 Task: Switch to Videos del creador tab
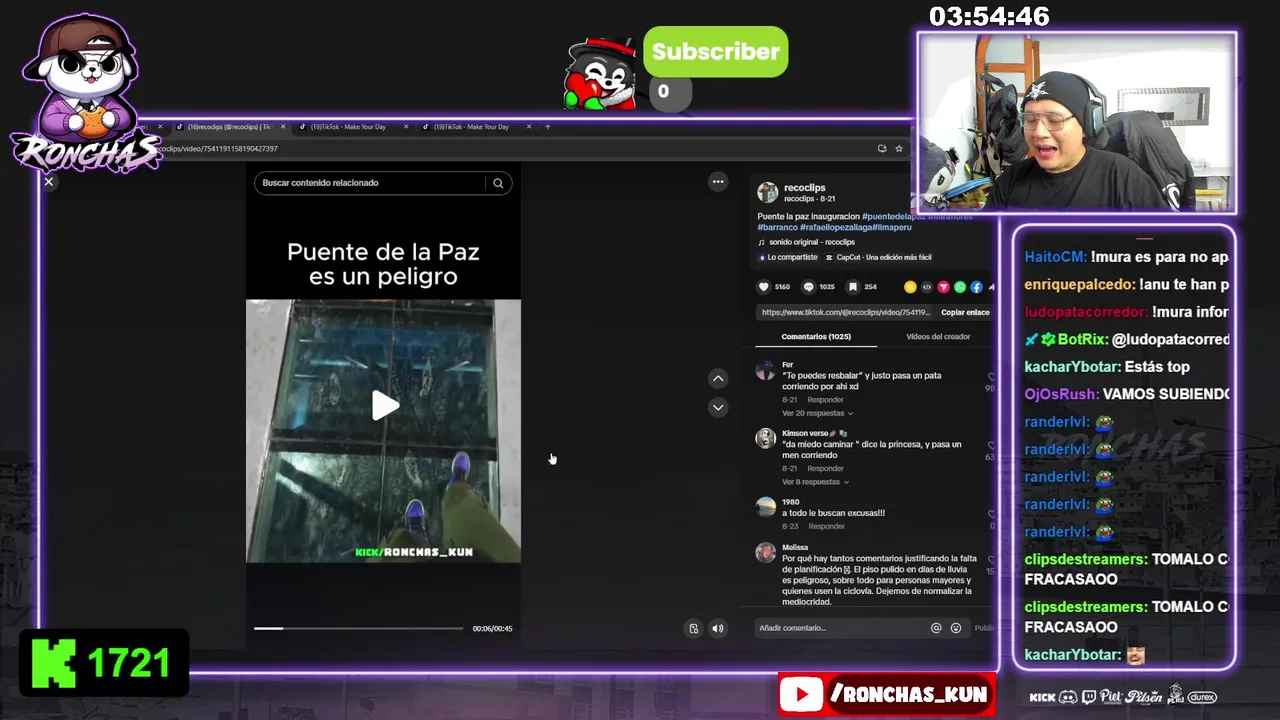pos(938,337)
